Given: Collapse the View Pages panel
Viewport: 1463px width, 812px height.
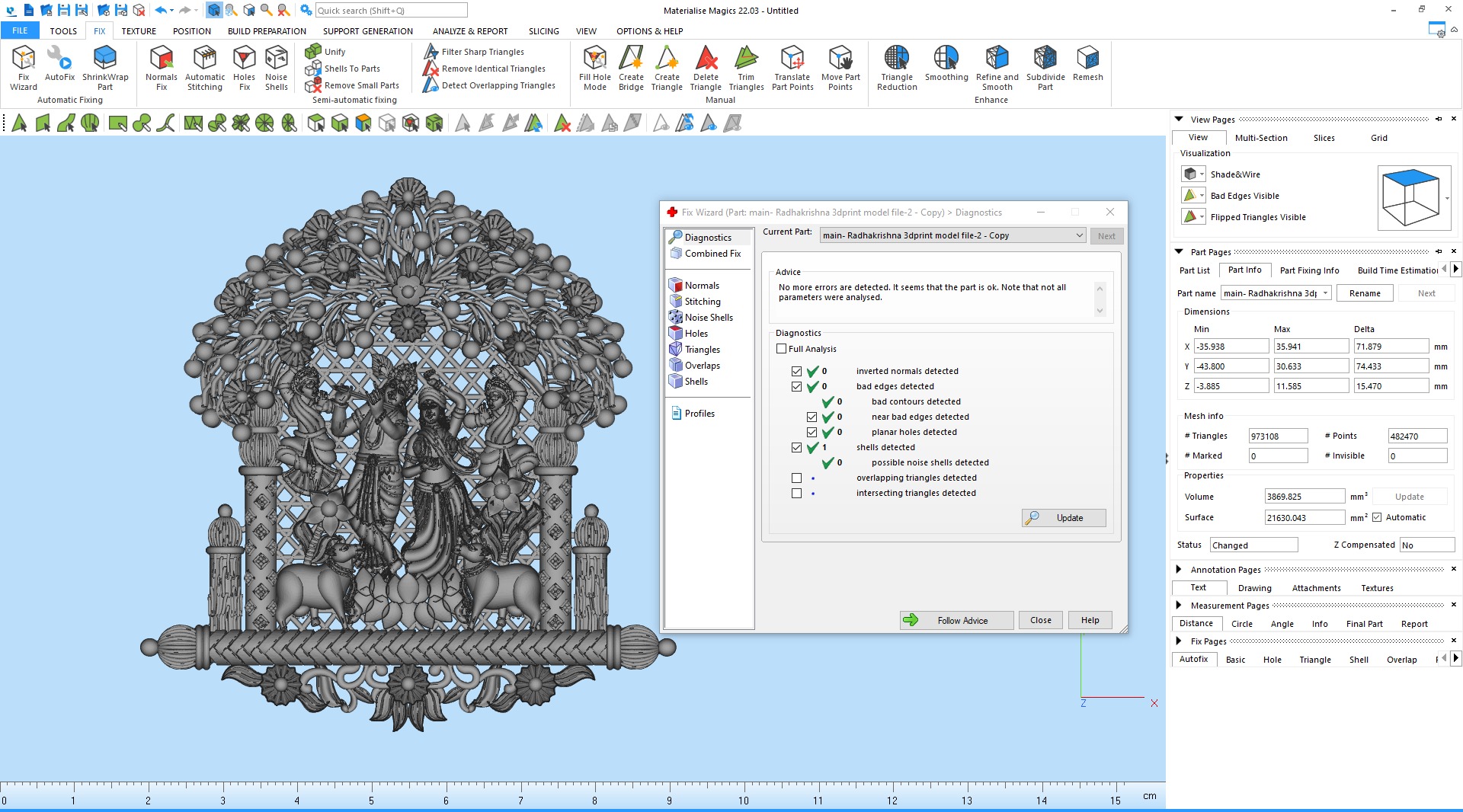Looking at the screenshot, I should 1179,119.
